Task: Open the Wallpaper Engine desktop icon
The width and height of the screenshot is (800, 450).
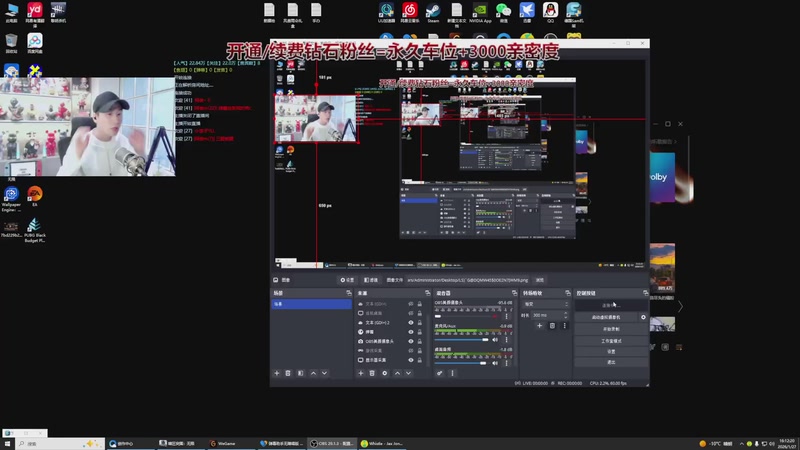Action: coord(11,198)
